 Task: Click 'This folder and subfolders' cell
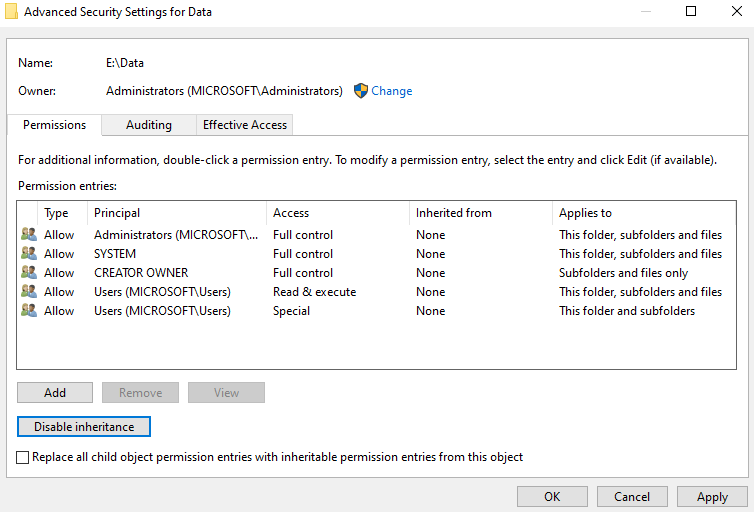point(627,311)
